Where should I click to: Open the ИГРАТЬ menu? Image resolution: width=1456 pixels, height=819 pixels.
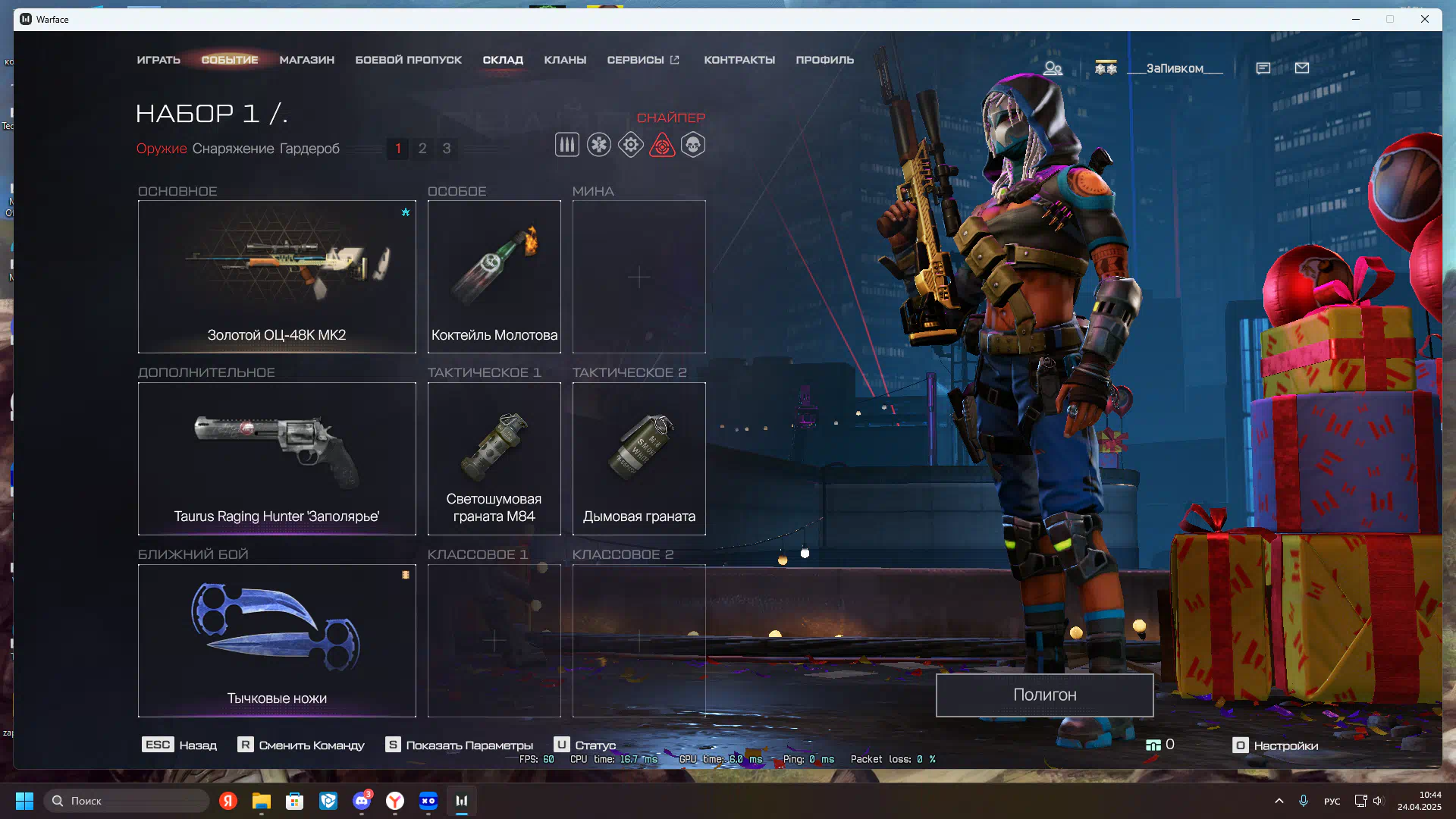pyautogui.click(x=158, y=60)
